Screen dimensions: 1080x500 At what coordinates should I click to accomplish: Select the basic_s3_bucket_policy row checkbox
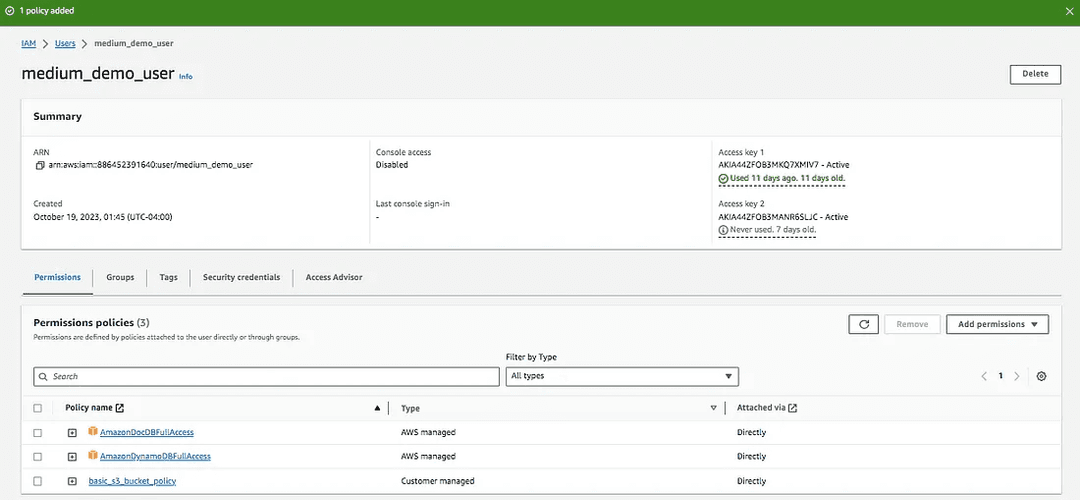point(38,481)
